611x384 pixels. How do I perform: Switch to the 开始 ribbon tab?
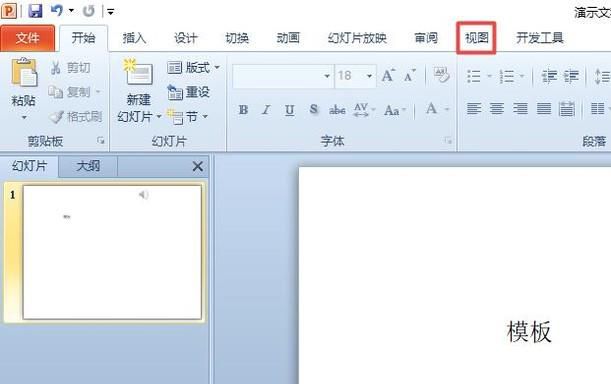point(83,38)
